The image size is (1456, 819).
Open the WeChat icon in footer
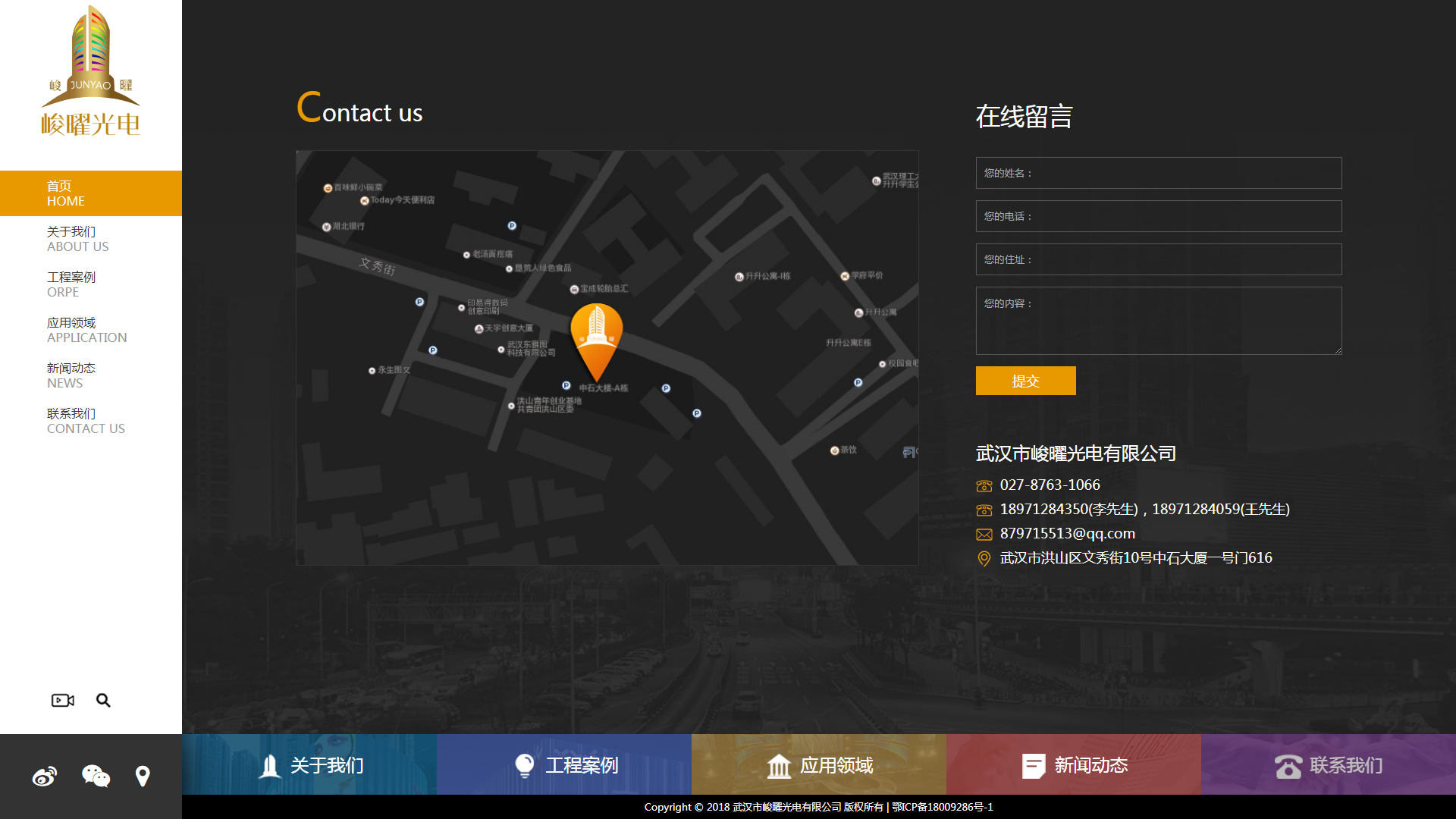pos(96,776)
